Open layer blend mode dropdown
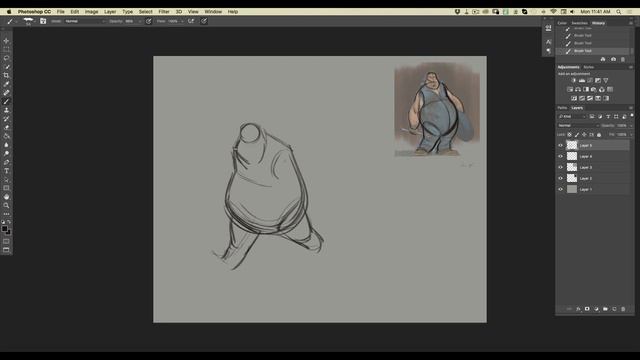This screenshot has height=360, width=640. 577,125
